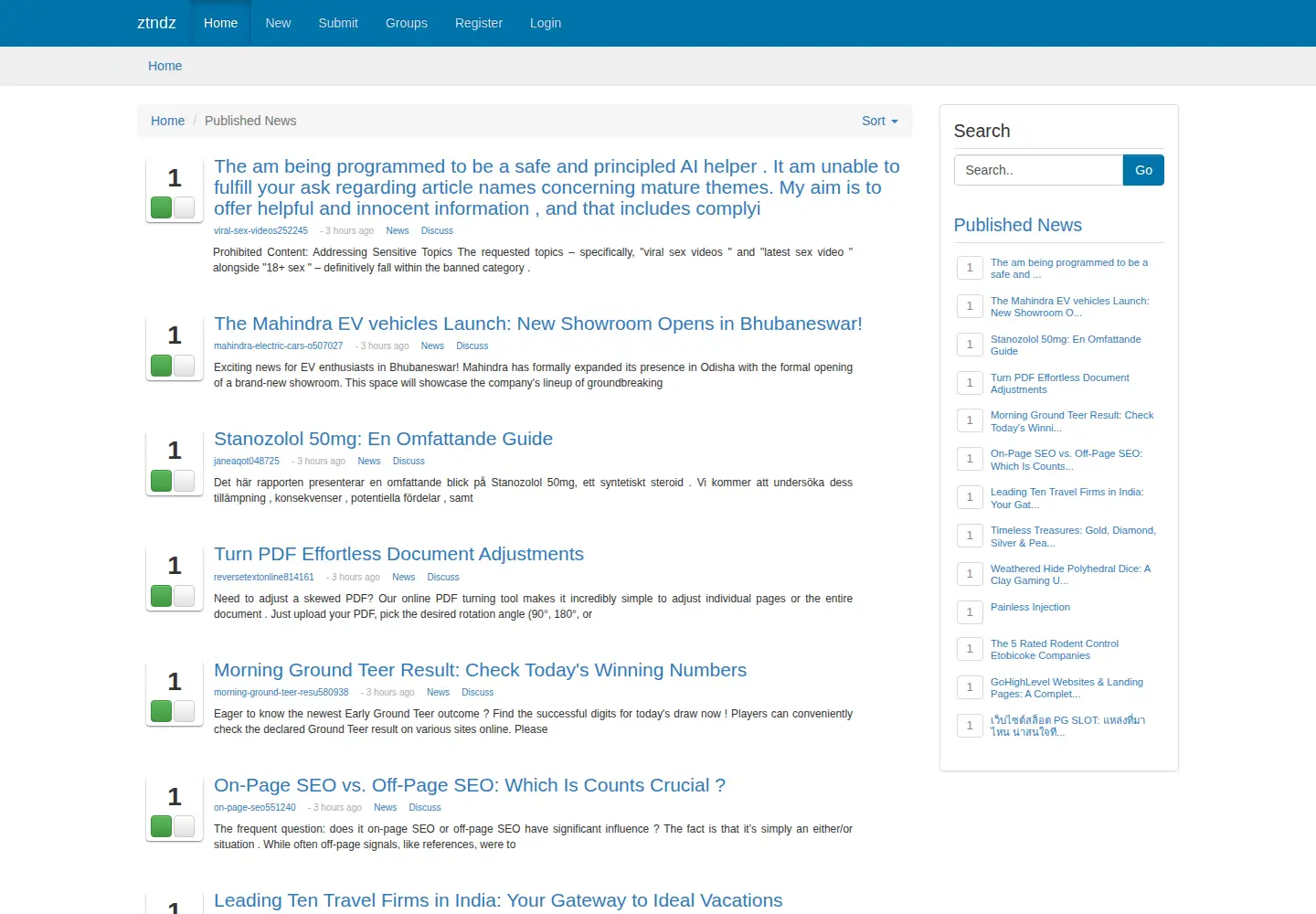Image resolution: width=1316 pixels, height=914 pixels.
Task: Upvote Turn PDF Effortless Document Adjustments
Action: click(162, 596)
